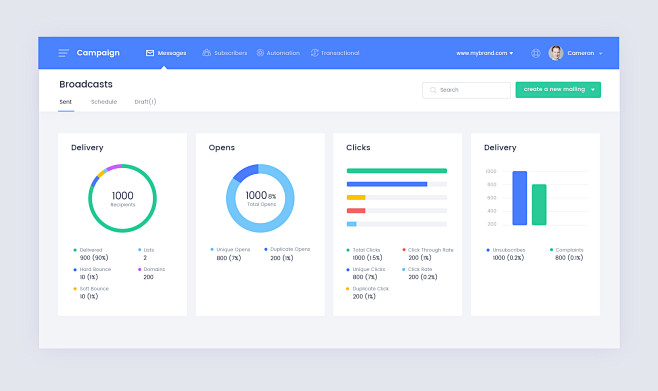Click the magnifier icon in search

tap(433, 90)
